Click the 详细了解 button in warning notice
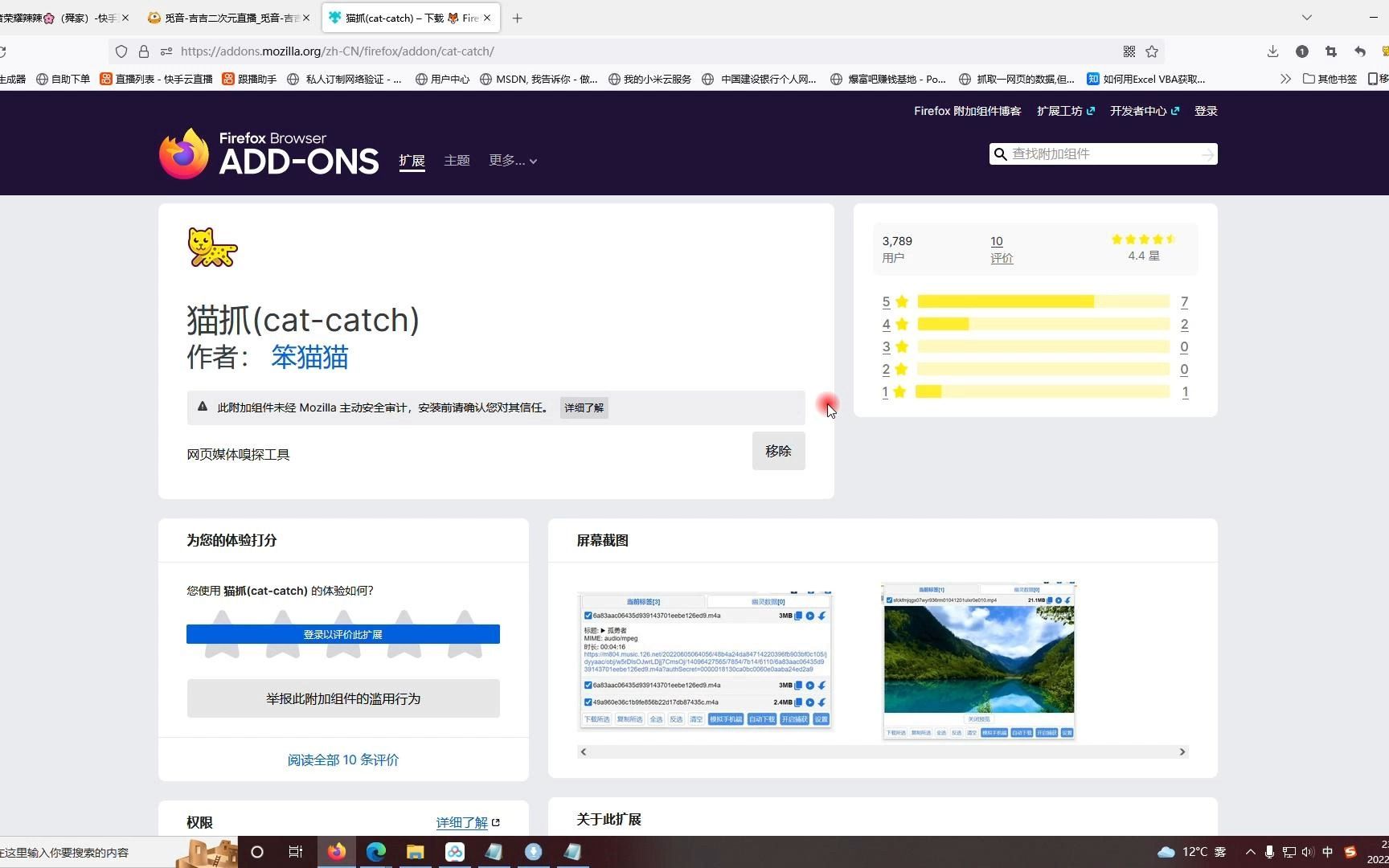Image resolution: width=1389 pixels, height=868 pixels. [x=584, y=407]
